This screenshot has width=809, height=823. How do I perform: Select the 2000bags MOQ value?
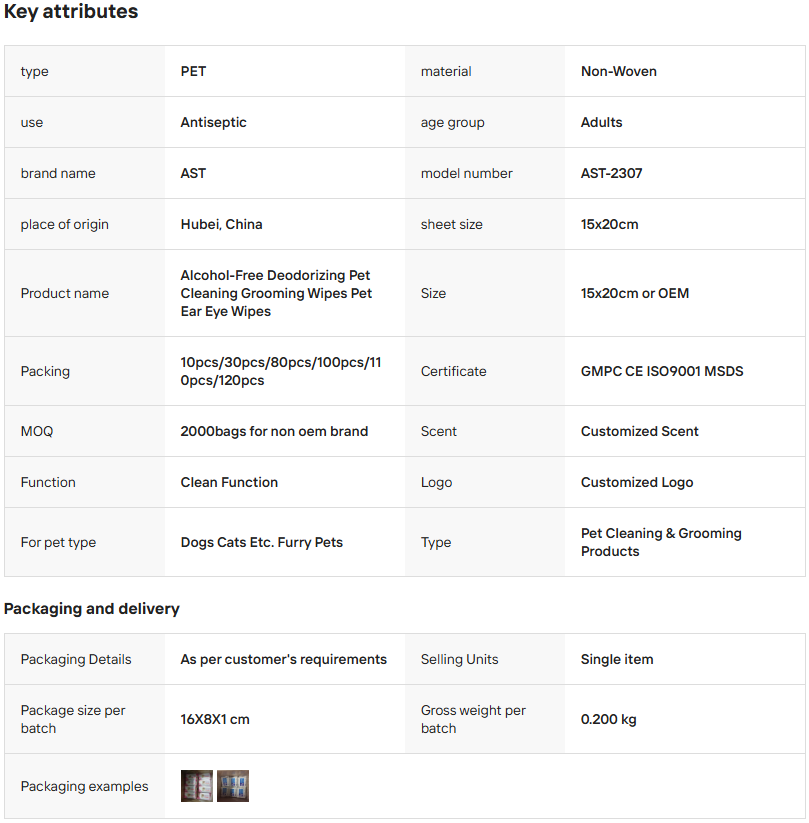(274, 431)
